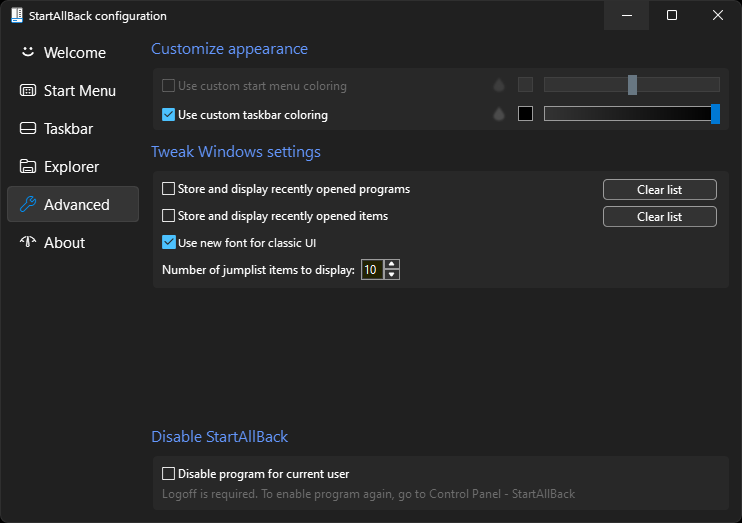The image size is (742, 523).
Task: Click the 'Tweak Windows settings' heading
Action: click(236, 151)
